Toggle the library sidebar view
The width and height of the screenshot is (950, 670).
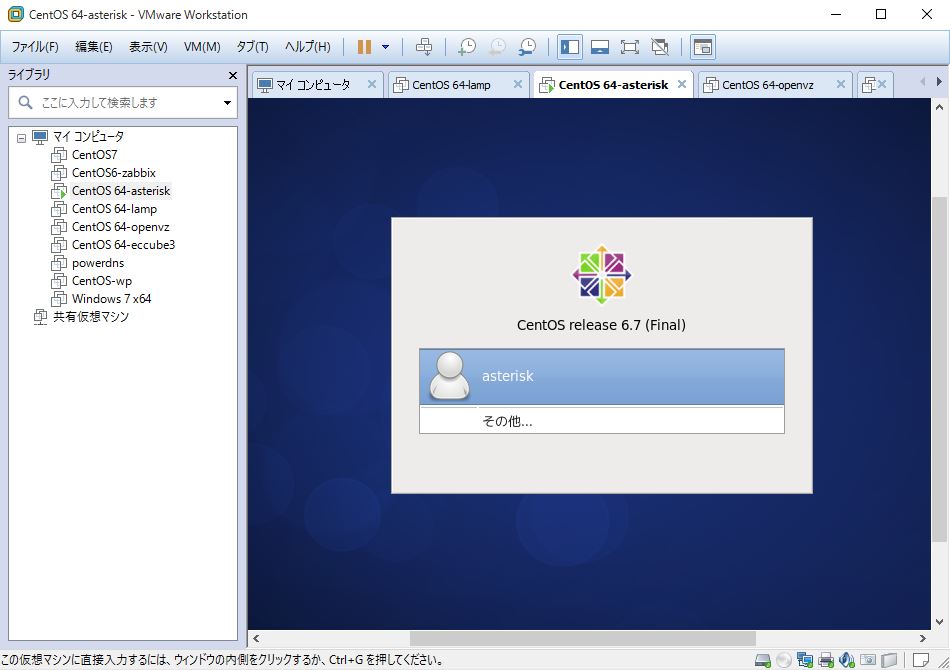pyautogui.click(x=570, y=47)
